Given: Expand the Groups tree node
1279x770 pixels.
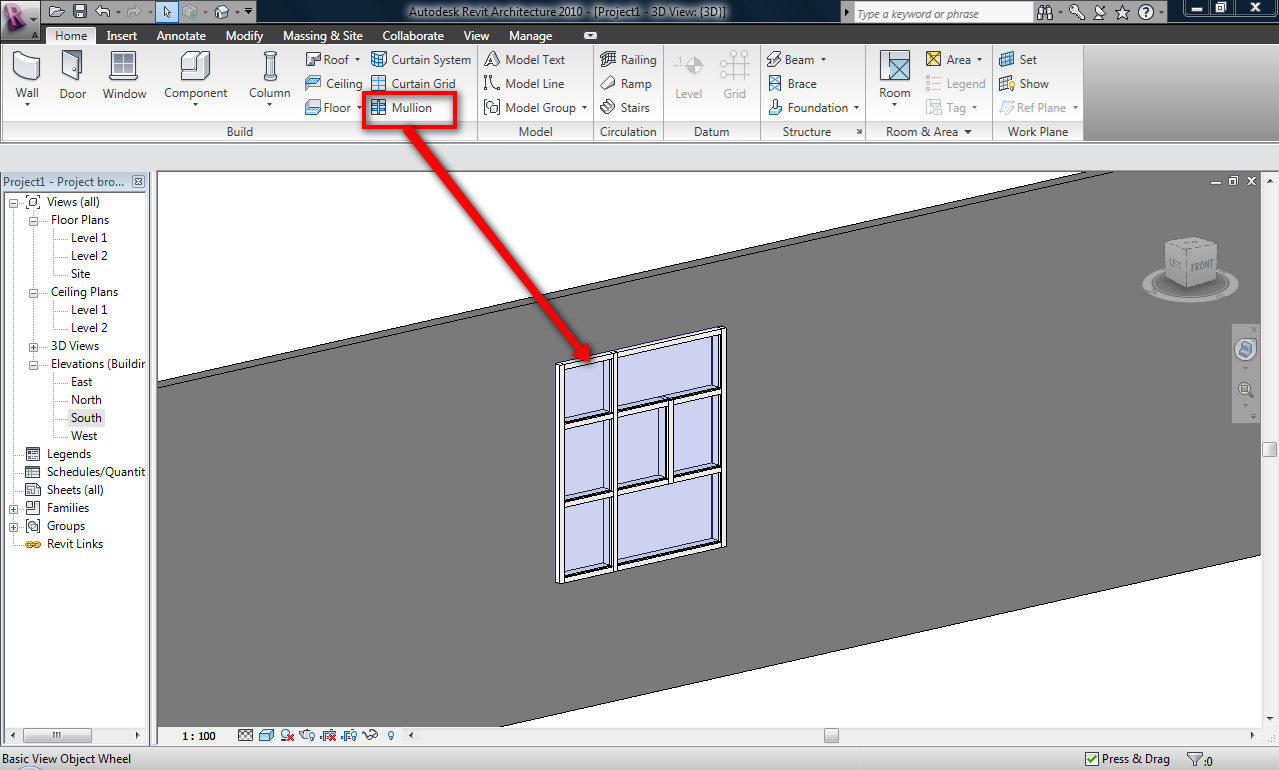Looking at the screenshot, I should 14,526.
